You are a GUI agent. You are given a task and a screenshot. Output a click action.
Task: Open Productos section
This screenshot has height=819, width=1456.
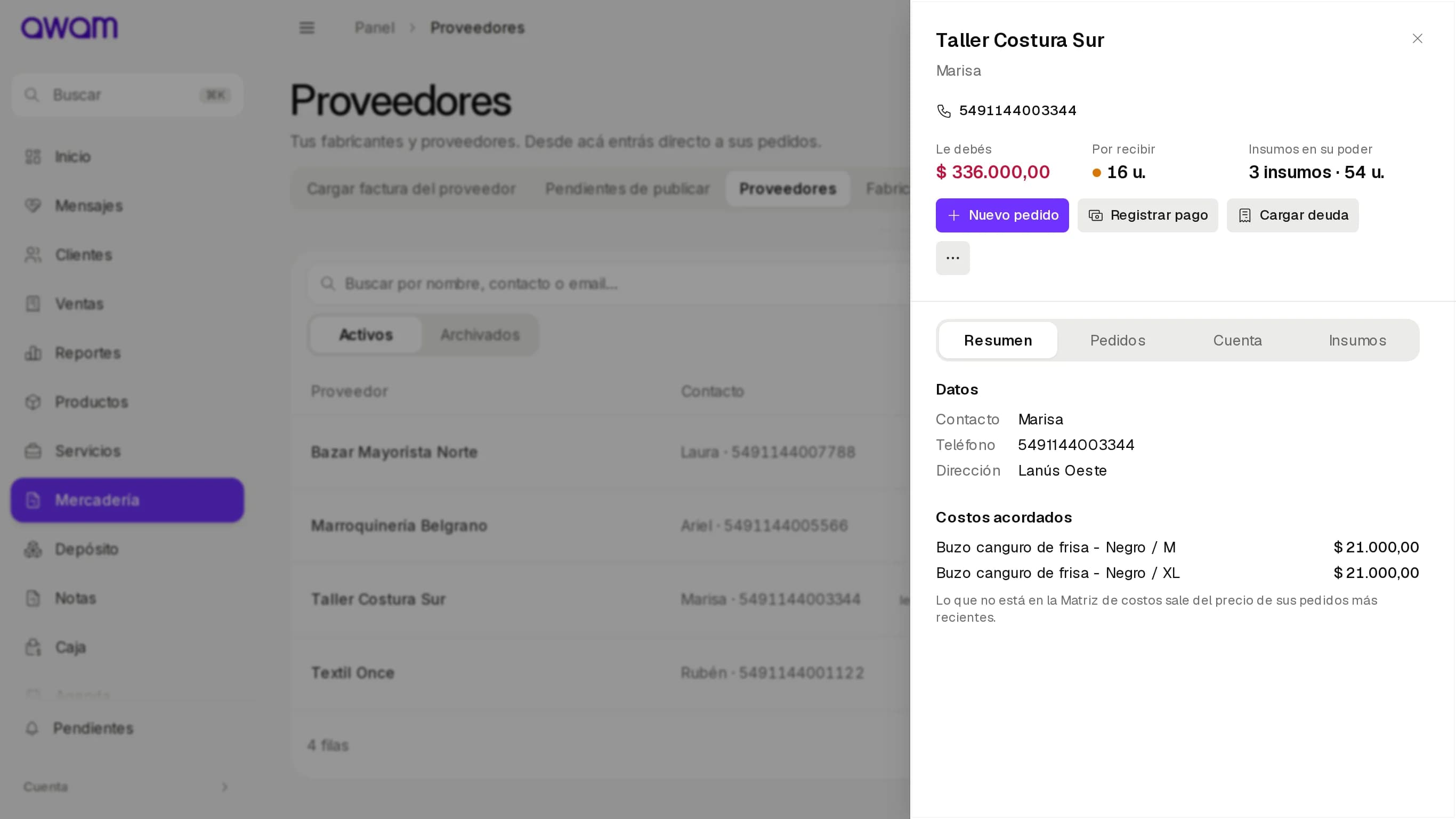point(127,402)
